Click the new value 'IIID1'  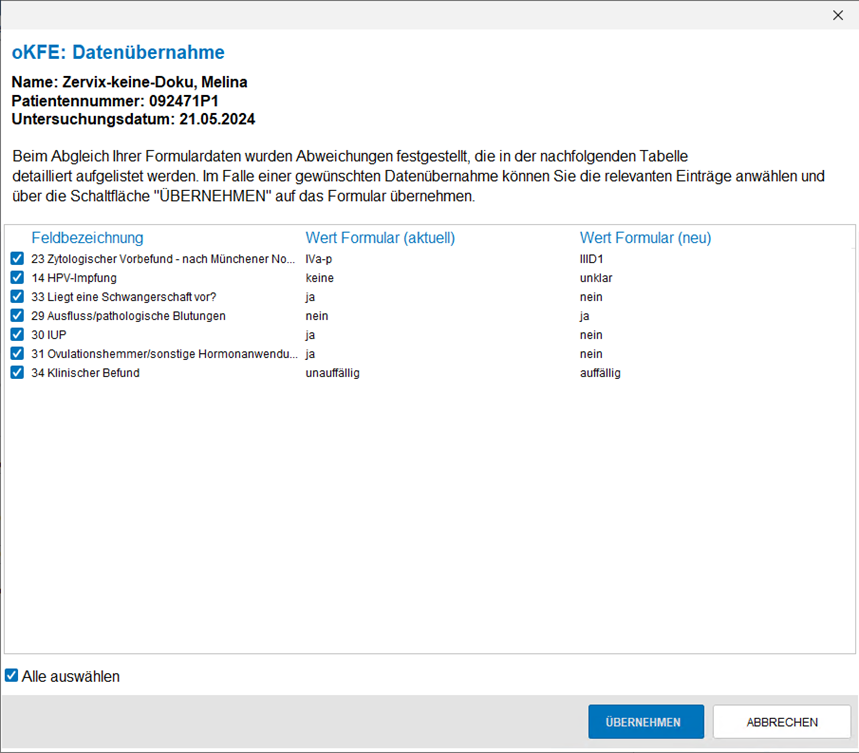[592, 259]
